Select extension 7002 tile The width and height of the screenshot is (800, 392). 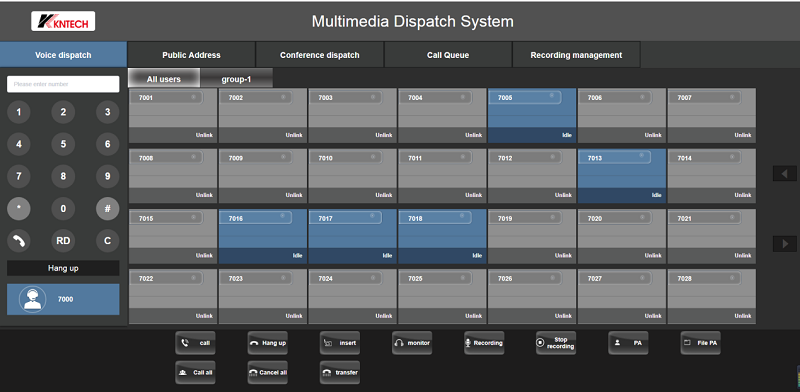pos(263,115)
